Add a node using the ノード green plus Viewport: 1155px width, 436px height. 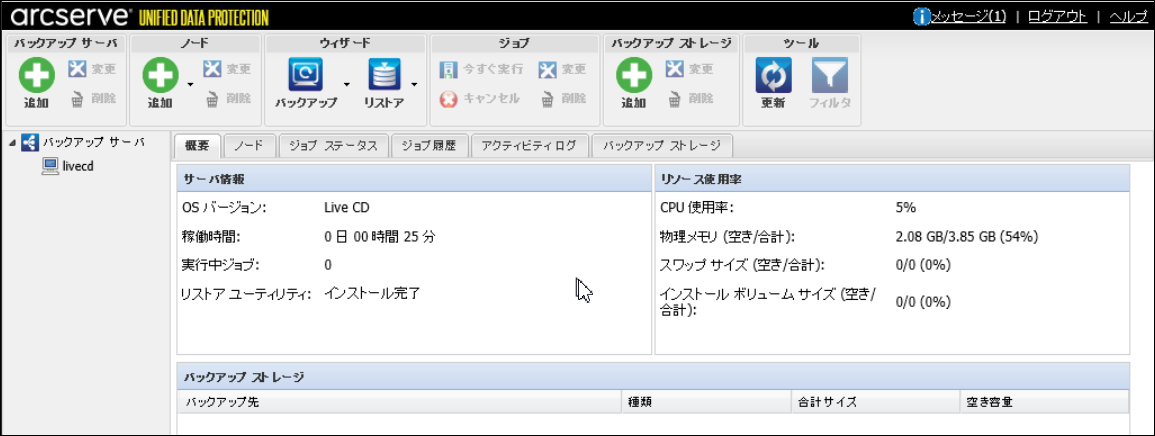coord(160,76)
